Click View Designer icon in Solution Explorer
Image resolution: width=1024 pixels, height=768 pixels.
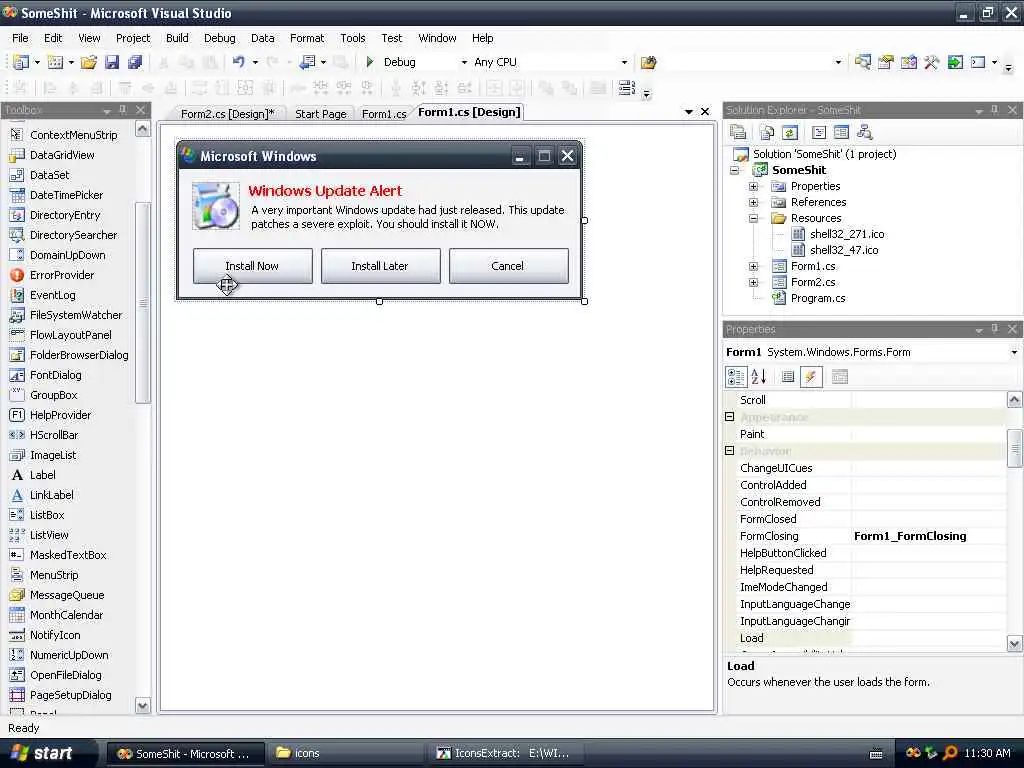(841, 133)
